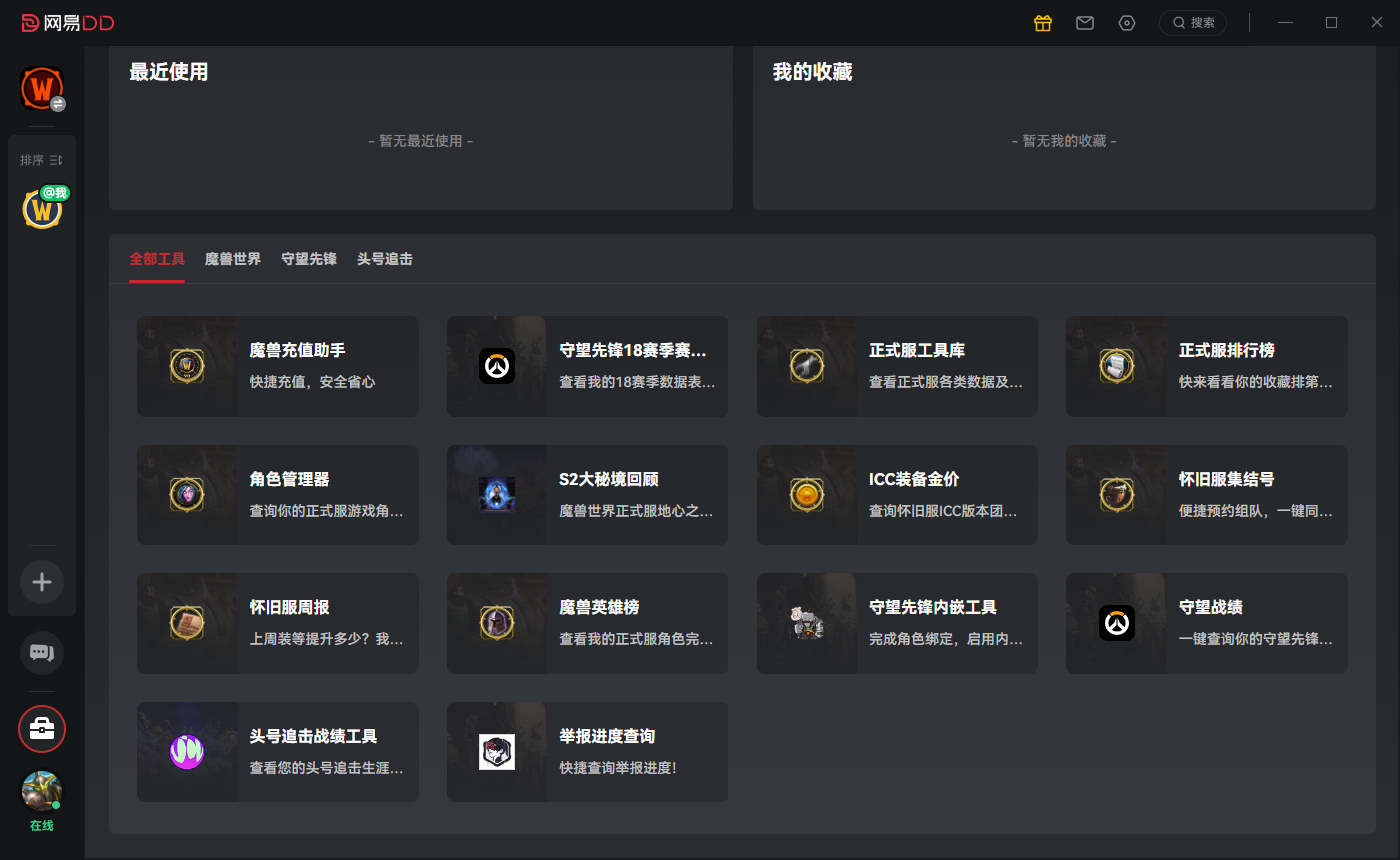Click the 暂无最近使用 placeholder text
This screenshot has width=1400, height=860.
[421, 141]
